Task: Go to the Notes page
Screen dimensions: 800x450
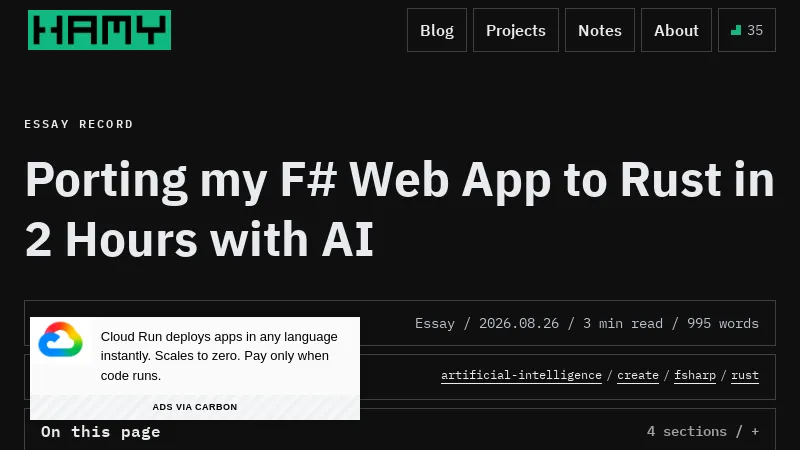Action: (x=600, y=30)
